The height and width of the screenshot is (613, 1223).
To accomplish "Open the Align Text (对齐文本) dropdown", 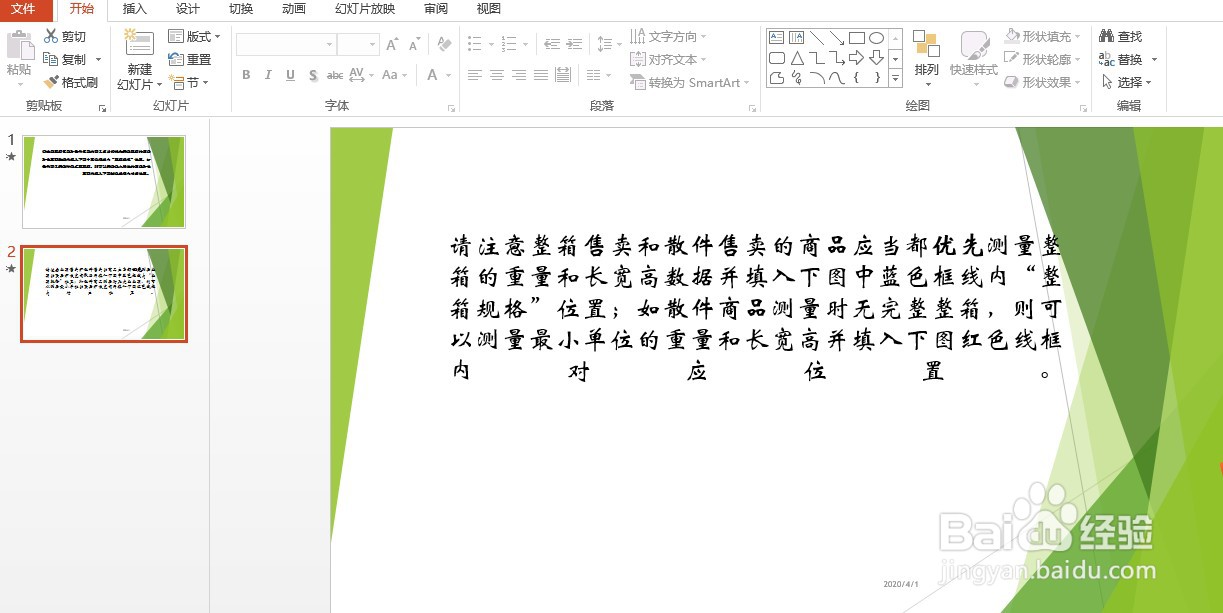I will pos(669,59).
